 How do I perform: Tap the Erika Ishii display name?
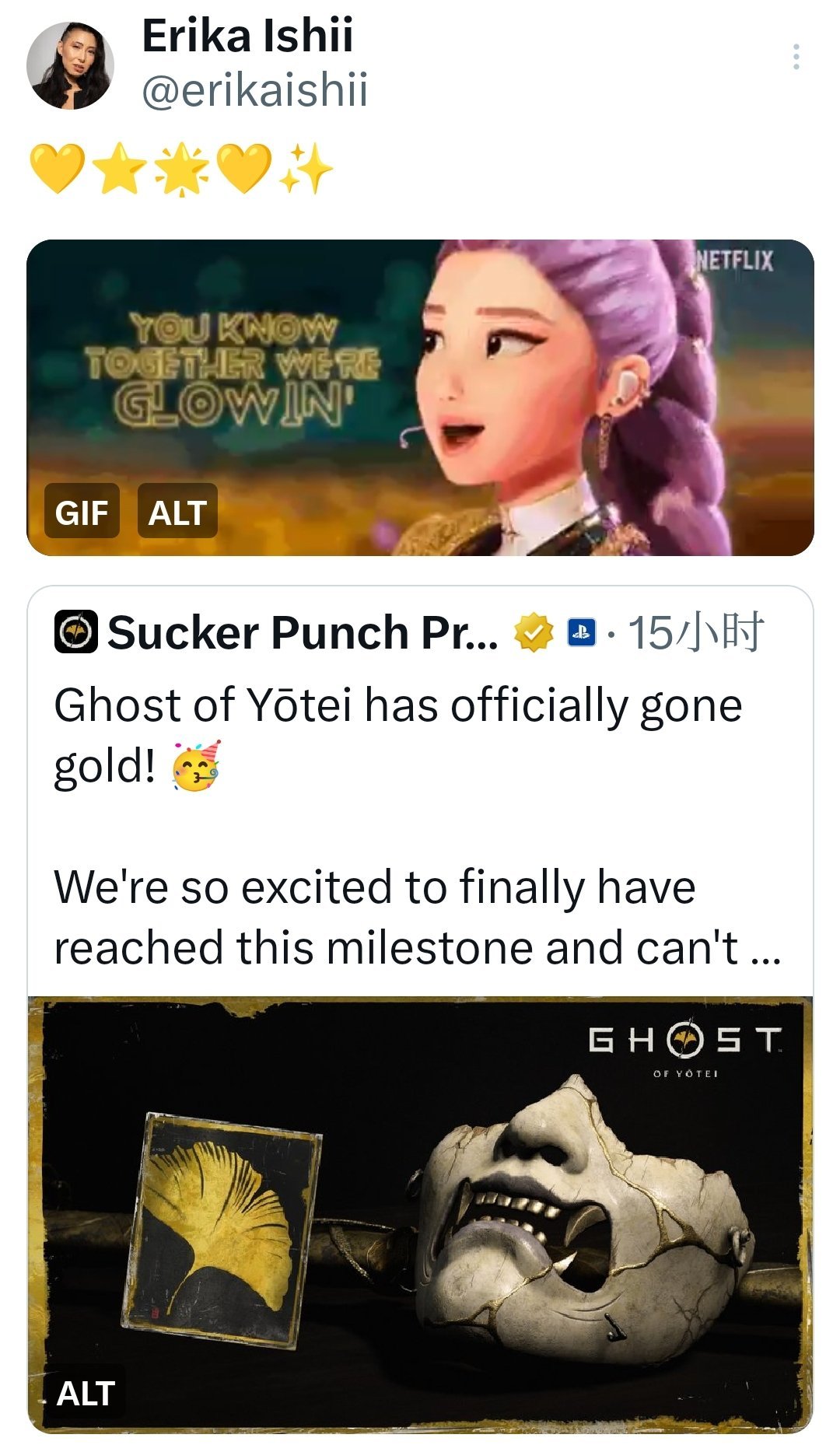point(247,36)
